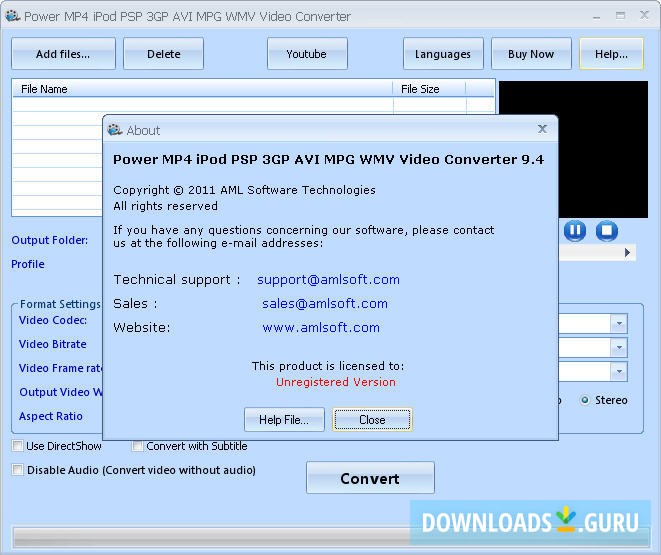Image resolution: width=661 pixels, height=555 pixels.
Task: Open the second Format Settings dropdown arrow
Action: [619, 348]
